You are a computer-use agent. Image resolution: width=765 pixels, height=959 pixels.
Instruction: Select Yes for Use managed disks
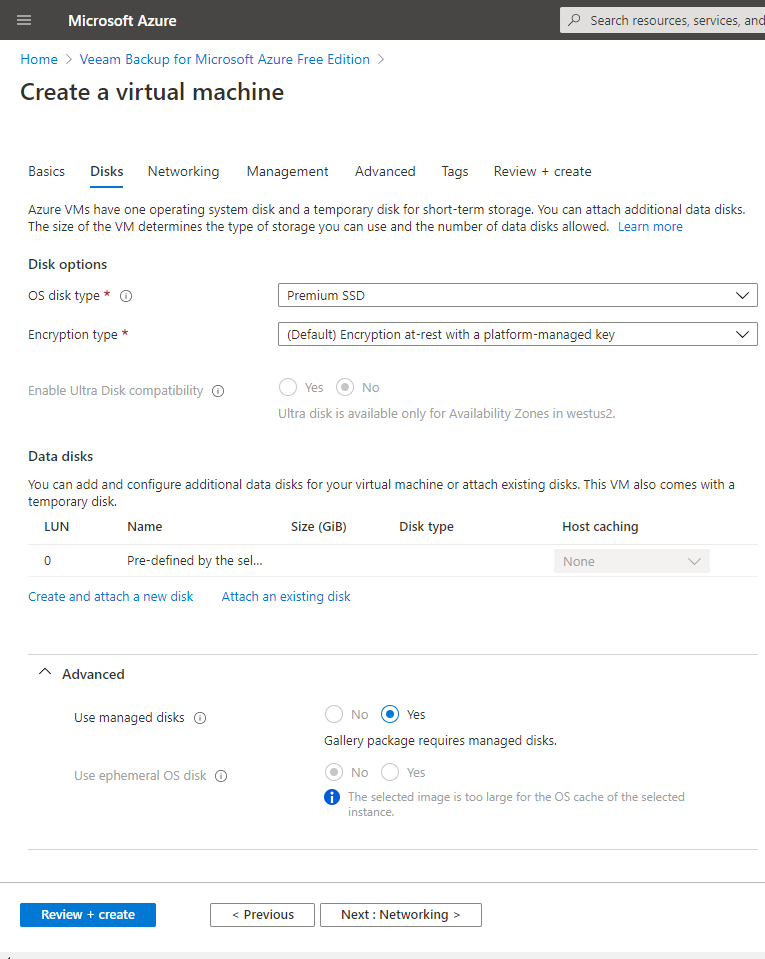click(x=391, y=714)
